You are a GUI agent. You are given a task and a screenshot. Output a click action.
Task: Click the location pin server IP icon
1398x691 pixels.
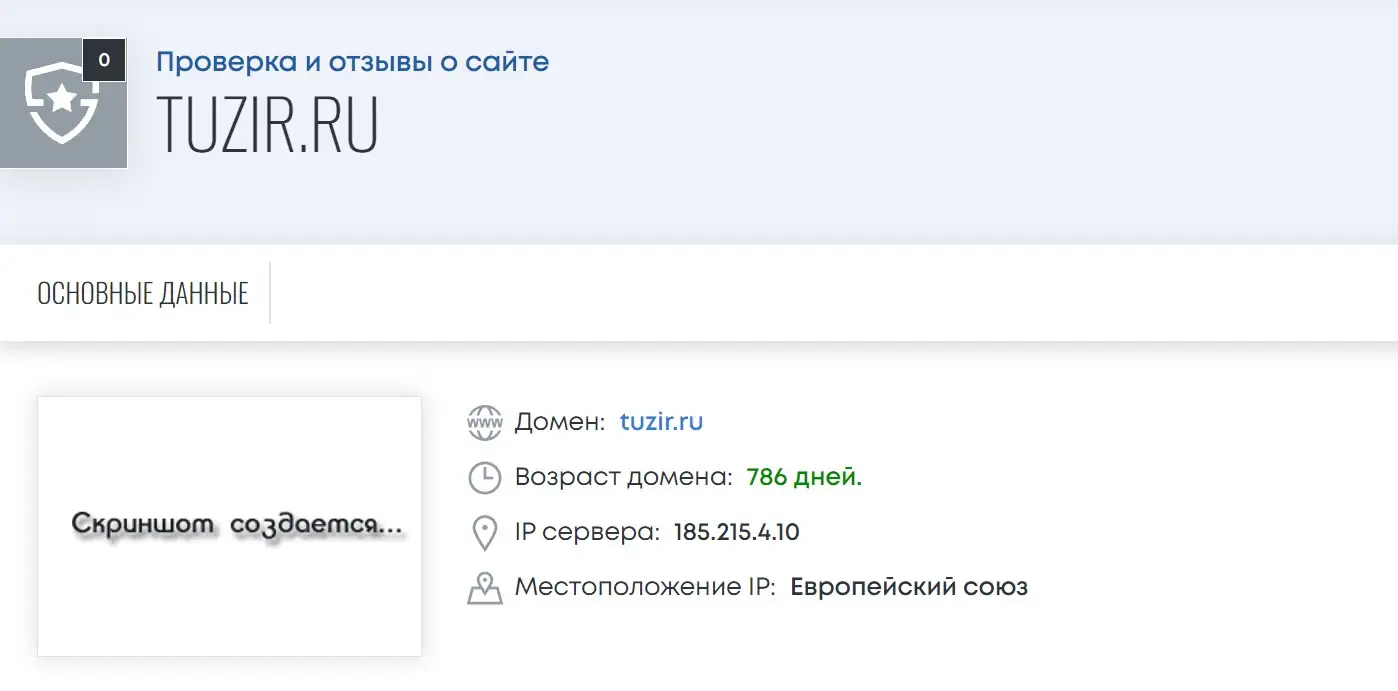tap(485, 533)
